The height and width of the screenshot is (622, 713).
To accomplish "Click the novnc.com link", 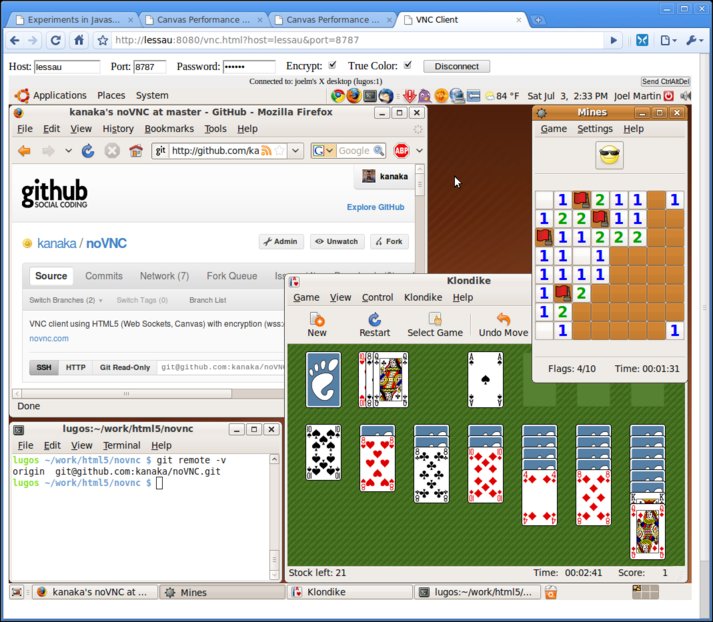I will (49, 338).
